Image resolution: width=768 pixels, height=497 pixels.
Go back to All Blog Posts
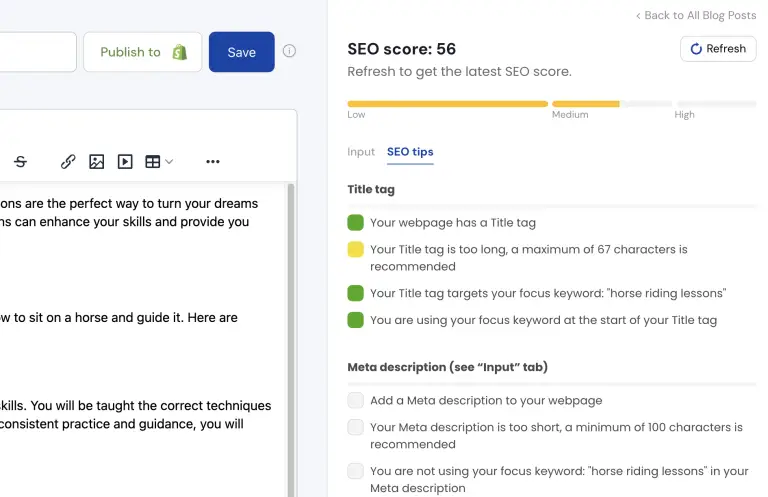point(696,15)
